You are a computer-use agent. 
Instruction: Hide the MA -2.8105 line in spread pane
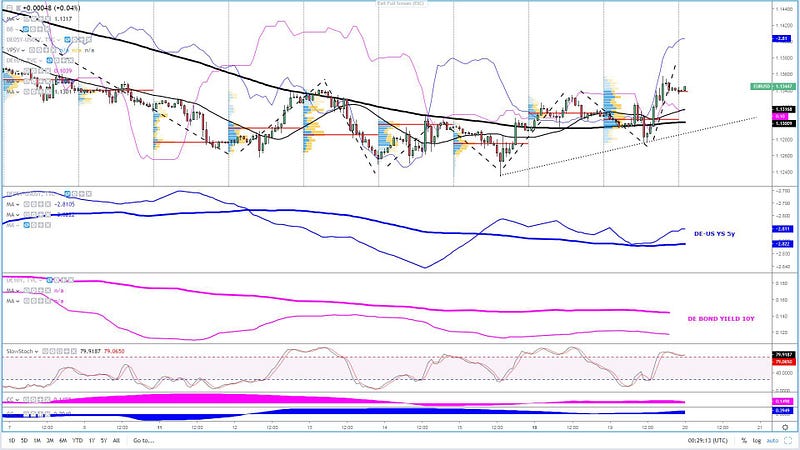pos(27,205)
